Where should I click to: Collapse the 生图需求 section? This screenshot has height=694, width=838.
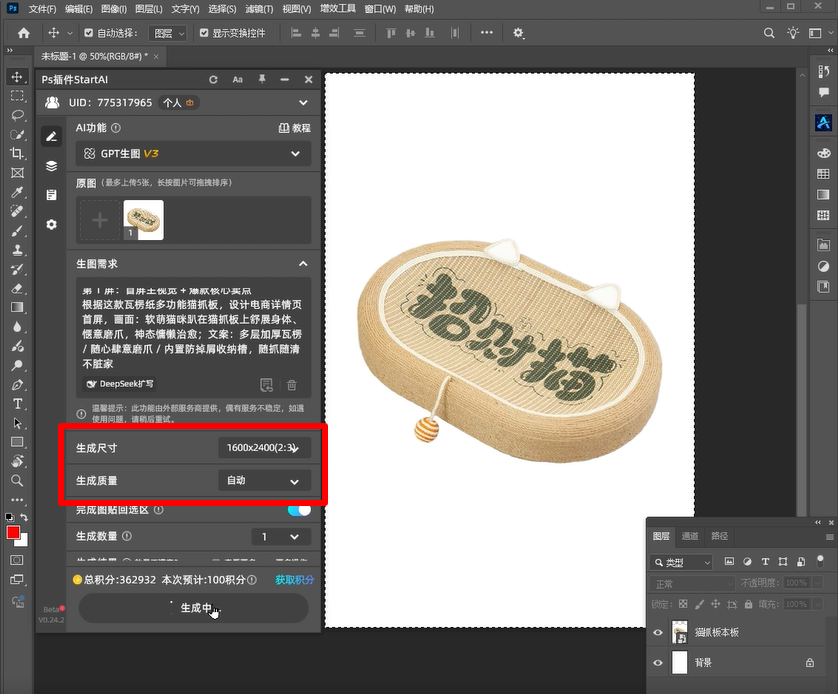[303, 264]
